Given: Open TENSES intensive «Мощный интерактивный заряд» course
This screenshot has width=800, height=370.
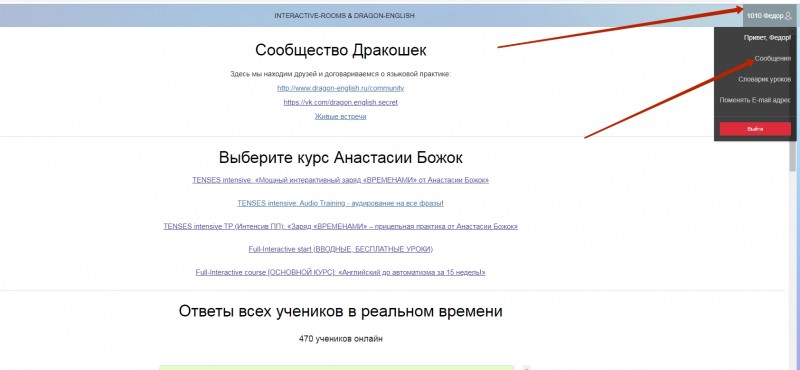Looking at the screenshot, I should click(x=340, y=180).
